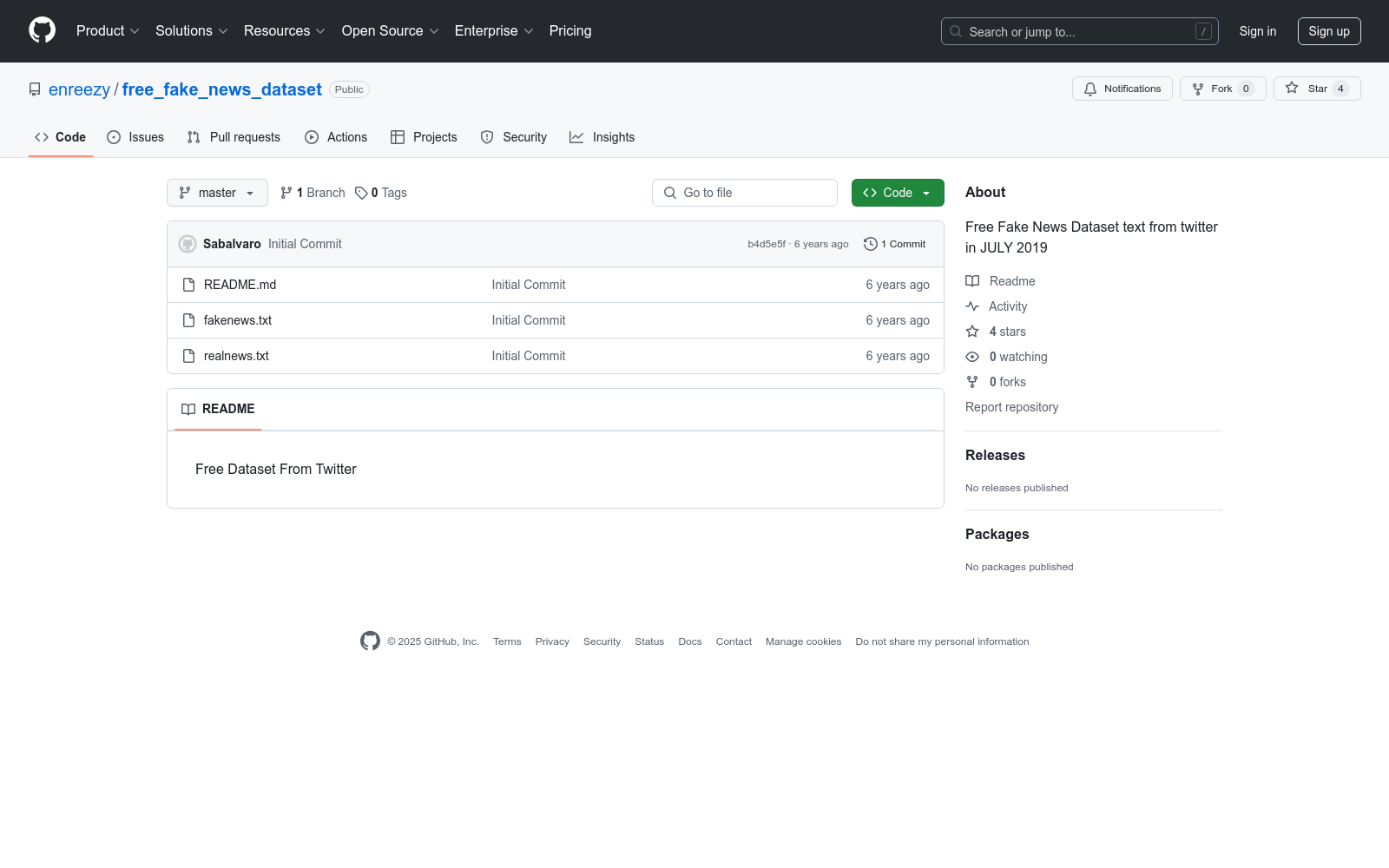Open the README.md file
This screenshot has width=1389, height=868.
[240, 285]
